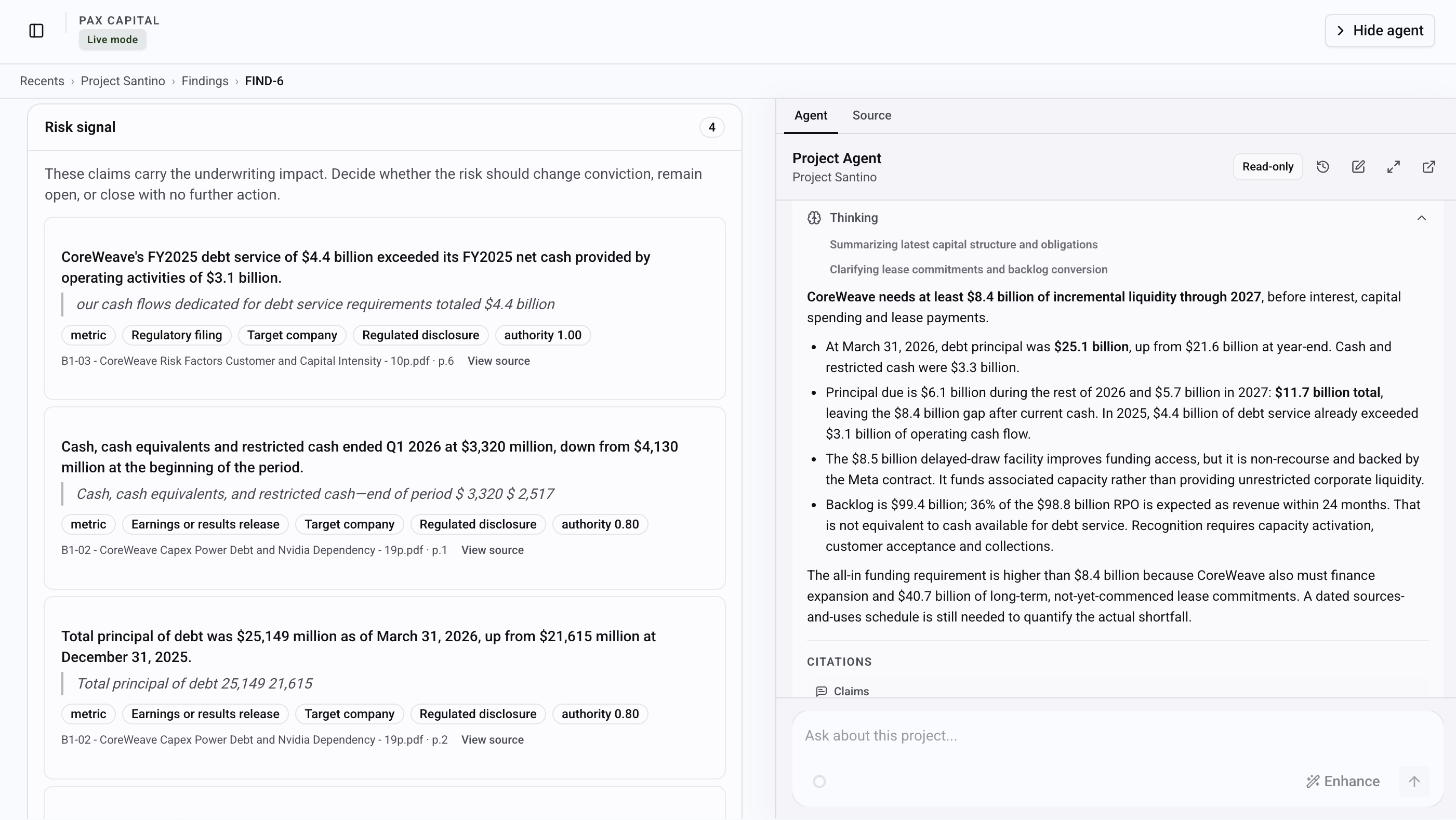Image resolution: width=1456 pixels, height=820 pixels.
Task: Click the Project Agent title
Action: 837,158
